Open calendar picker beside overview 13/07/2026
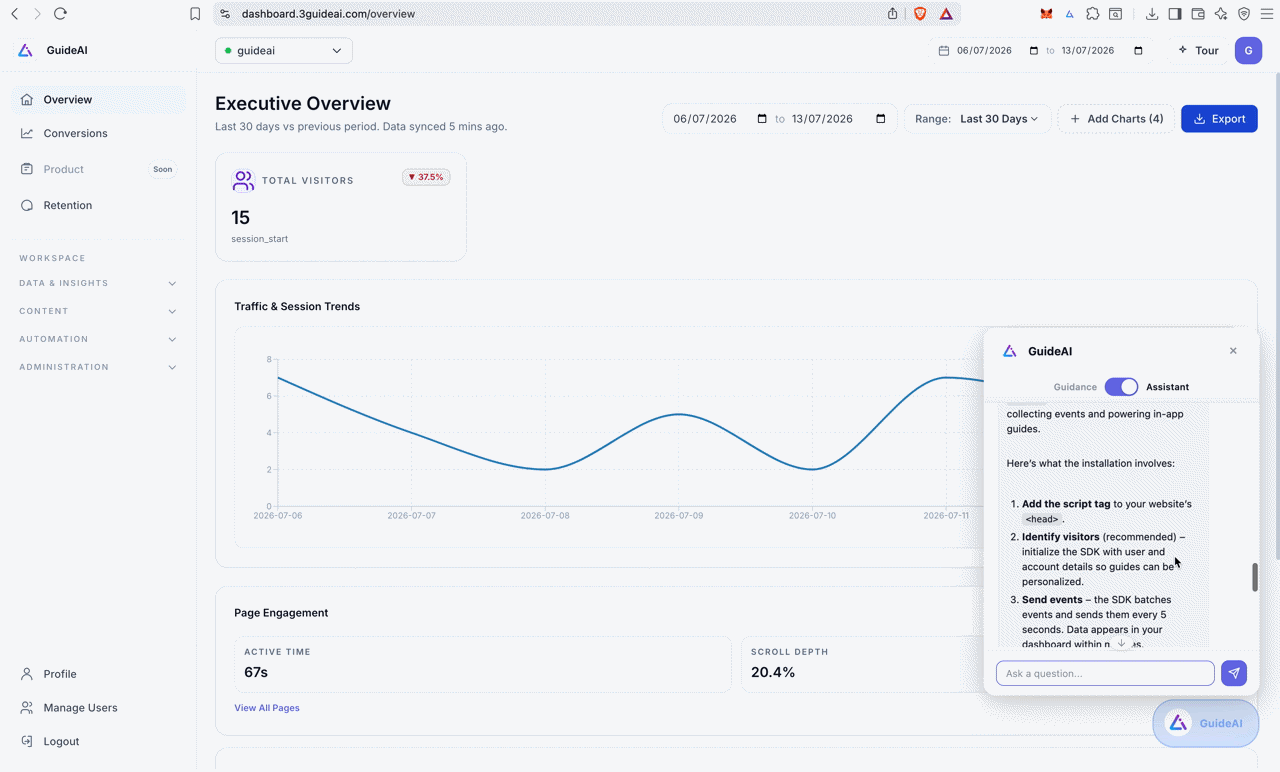 point(881,118)
